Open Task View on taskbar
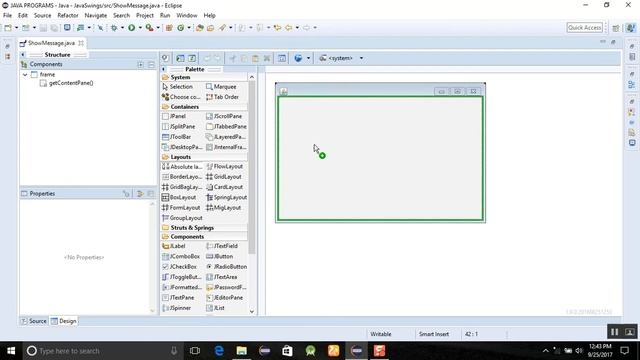Screen dimensions: 640x360 click(195, 351)
